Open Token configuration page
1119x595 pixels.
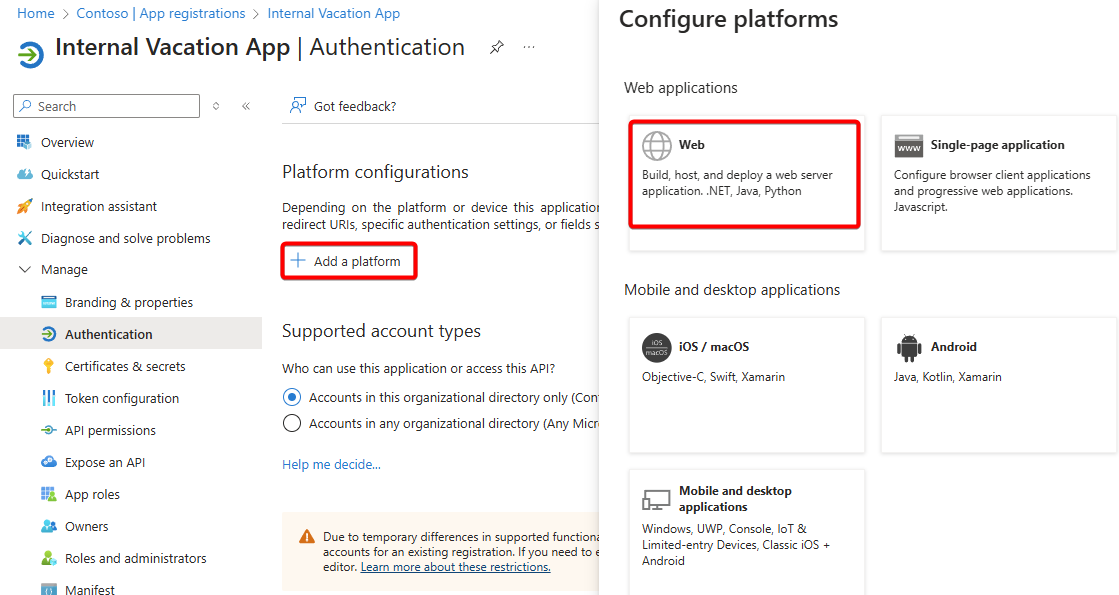[122, 399]
